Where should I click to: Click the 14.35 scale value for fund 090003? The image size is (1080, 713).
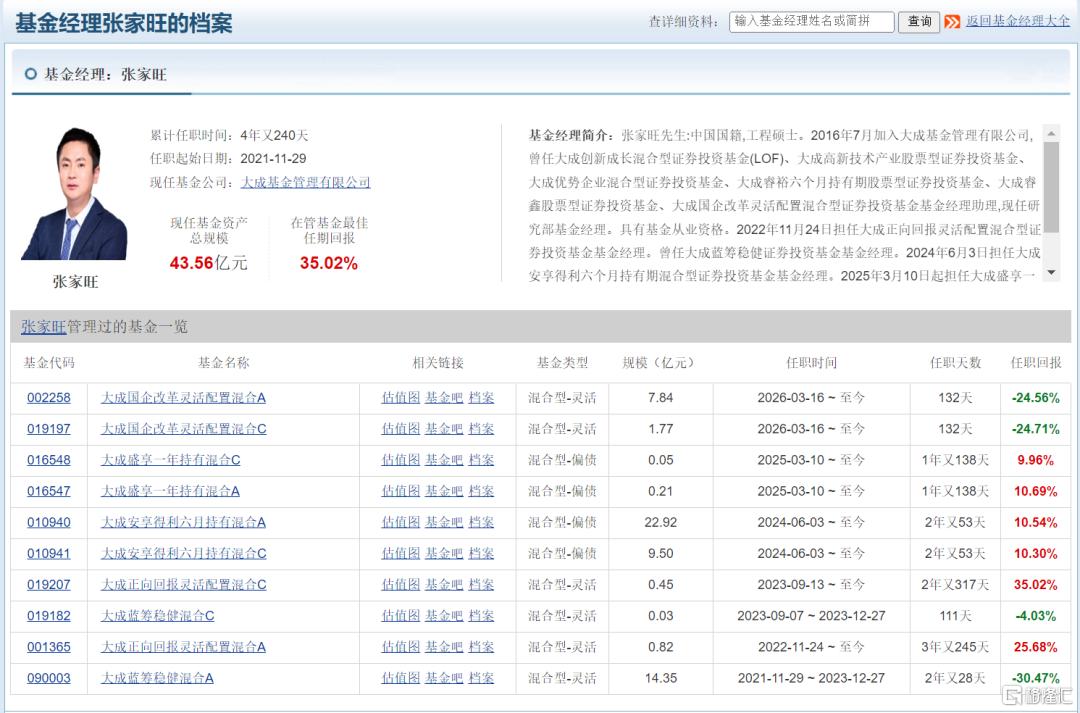click(661, 679)
